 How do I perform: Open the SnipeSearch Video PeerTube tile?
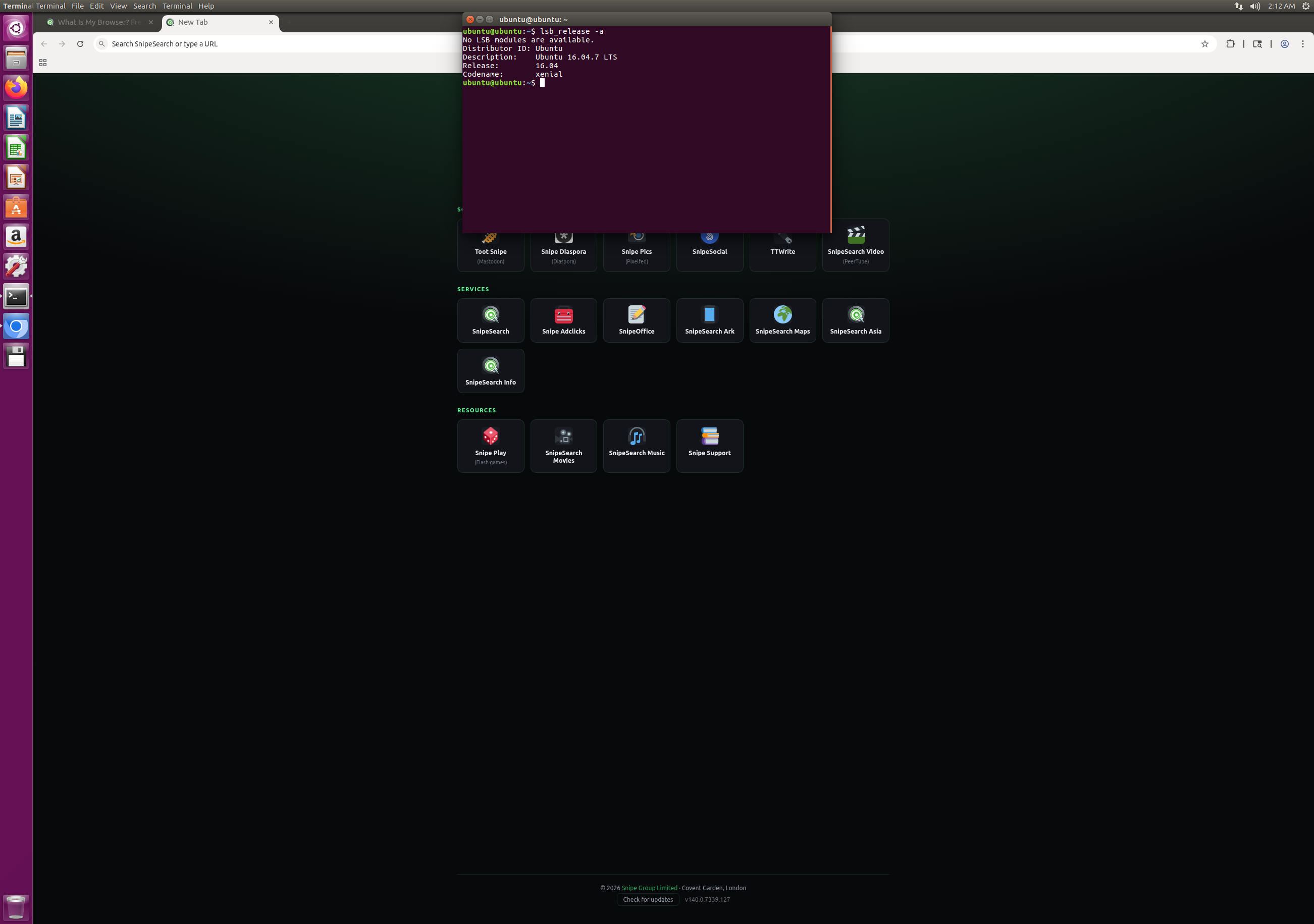856,245
